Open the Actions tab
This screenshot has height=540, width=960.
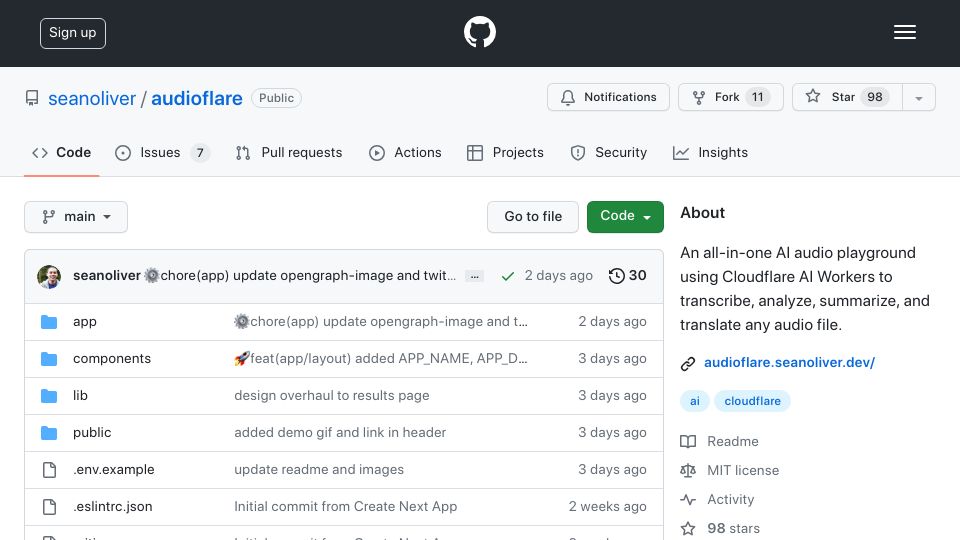(405, 152)
